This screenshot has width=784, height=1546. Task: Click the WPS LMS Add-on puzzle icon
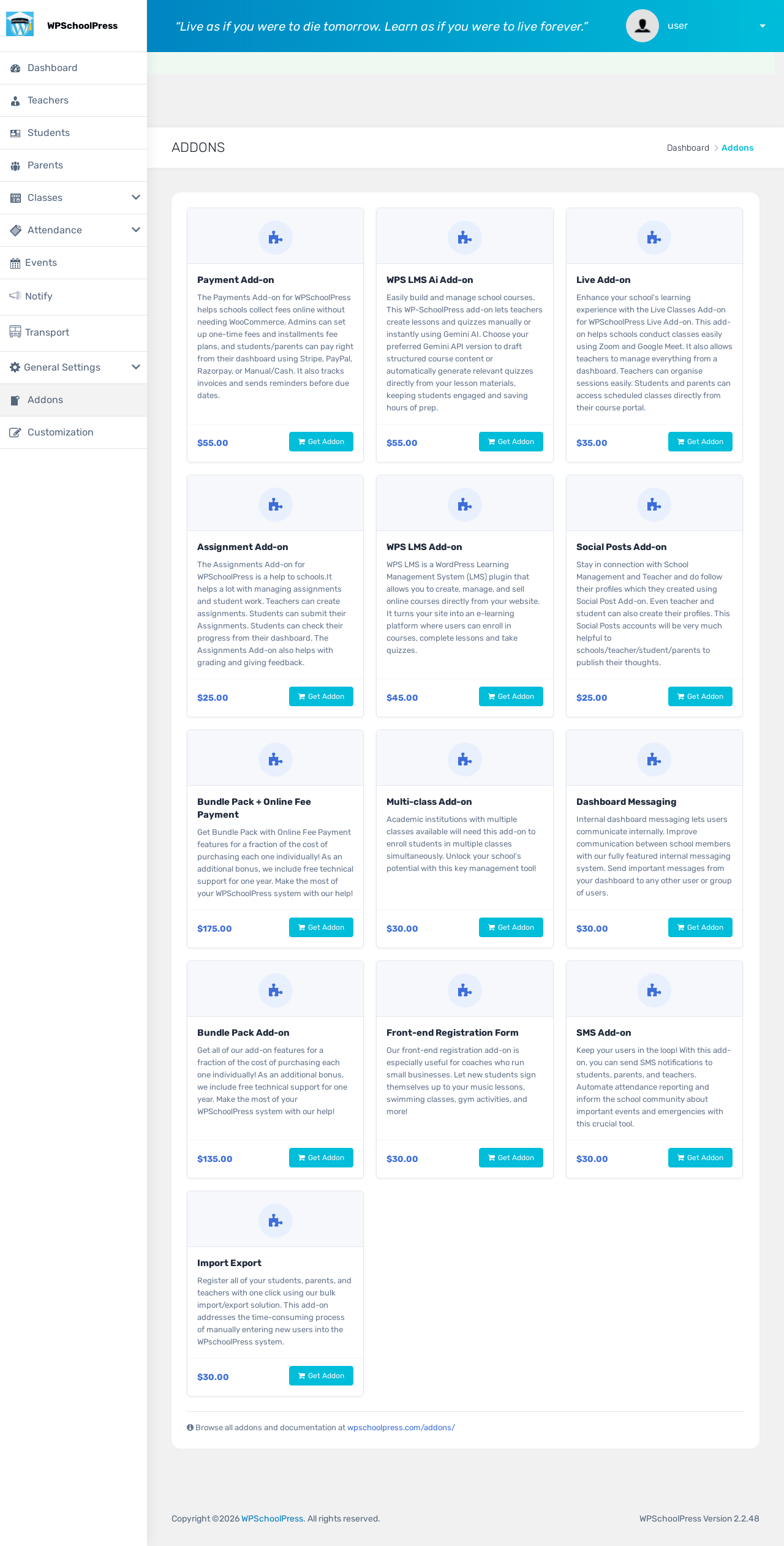coord(465,505)
